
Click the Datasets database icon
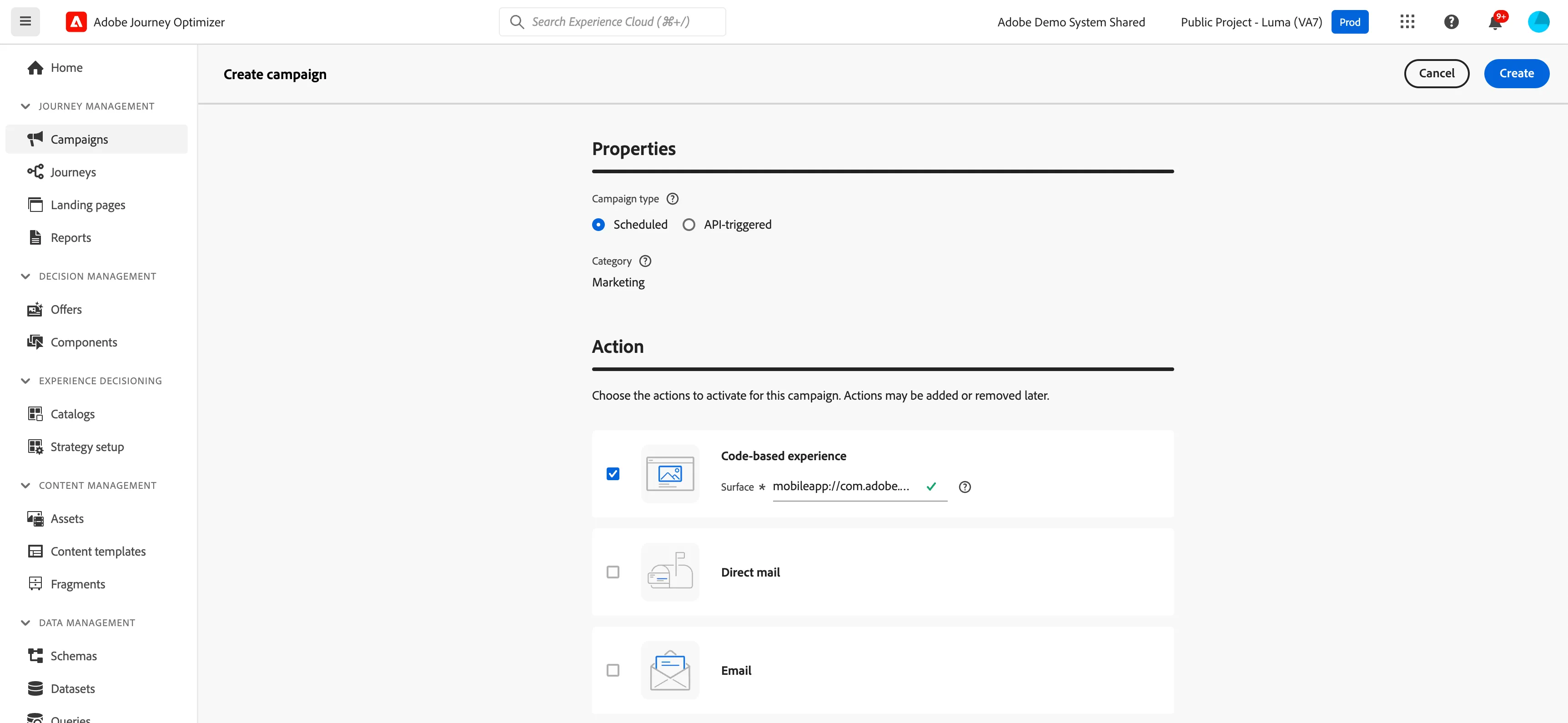35,688
